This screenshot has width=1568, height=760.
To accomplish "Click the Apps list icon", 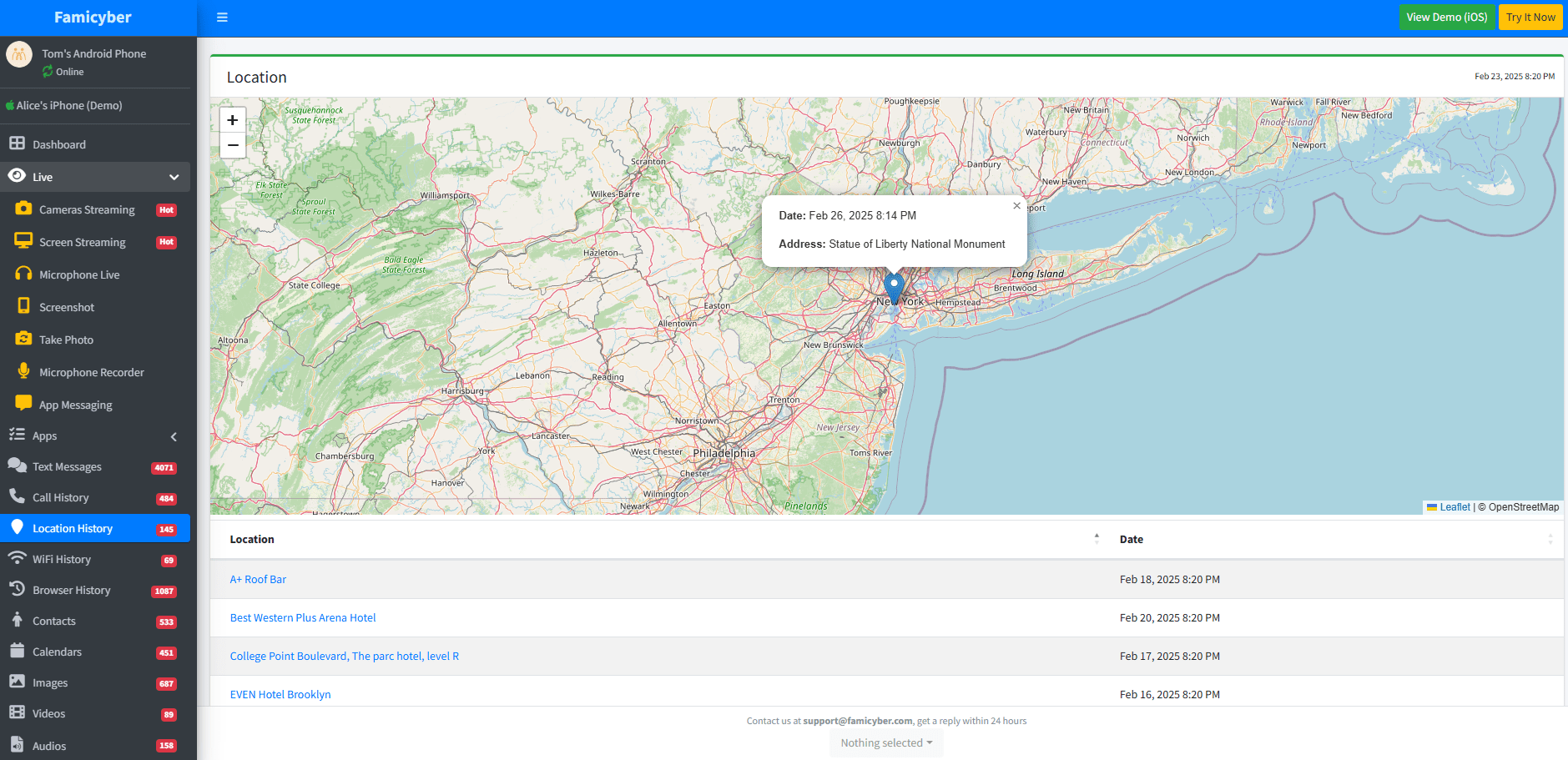I will pyautogui.click(x=17, y=435).
